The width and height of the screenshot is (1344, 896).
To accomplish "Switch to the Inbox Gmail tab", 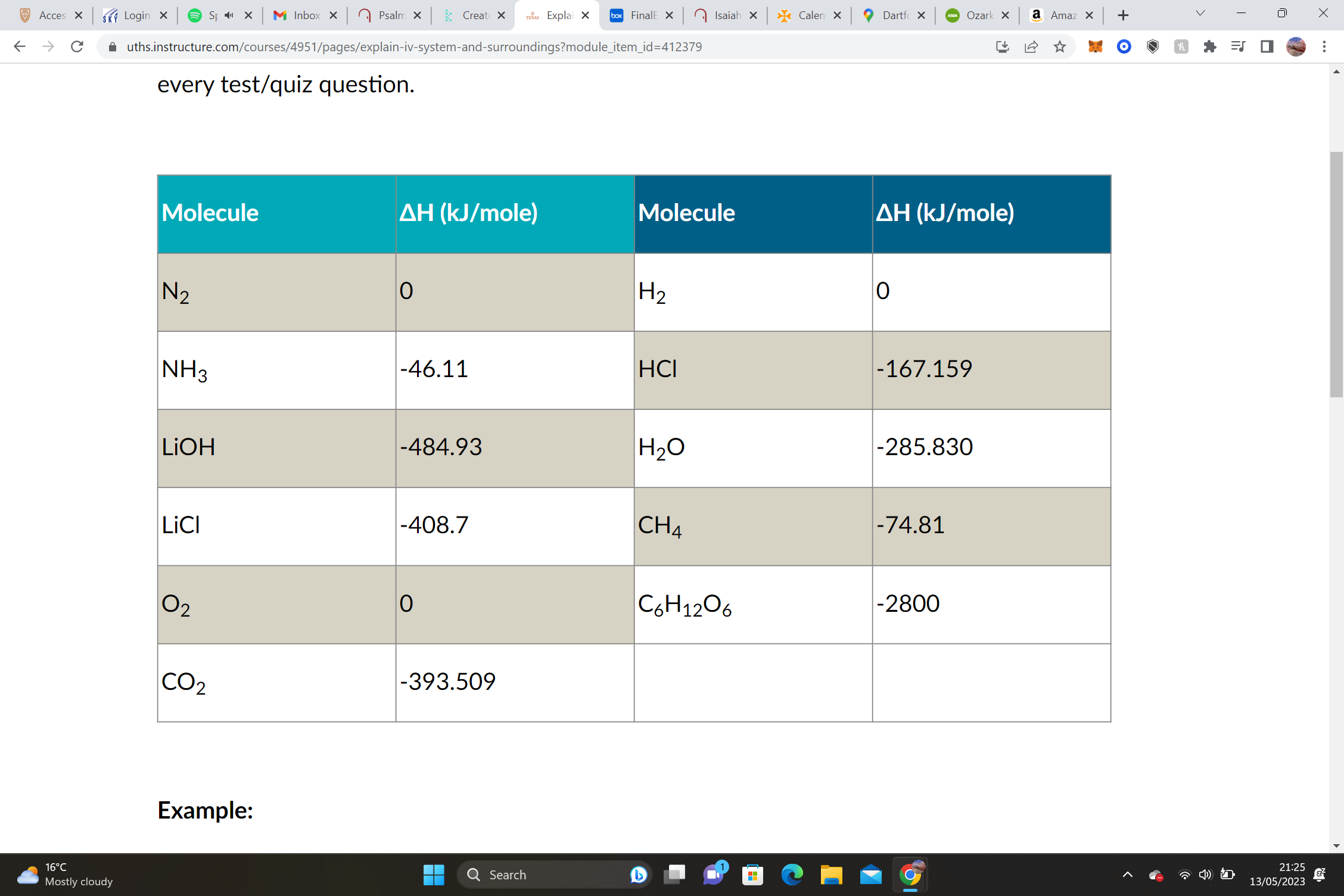I will click(x=305, y=15).
